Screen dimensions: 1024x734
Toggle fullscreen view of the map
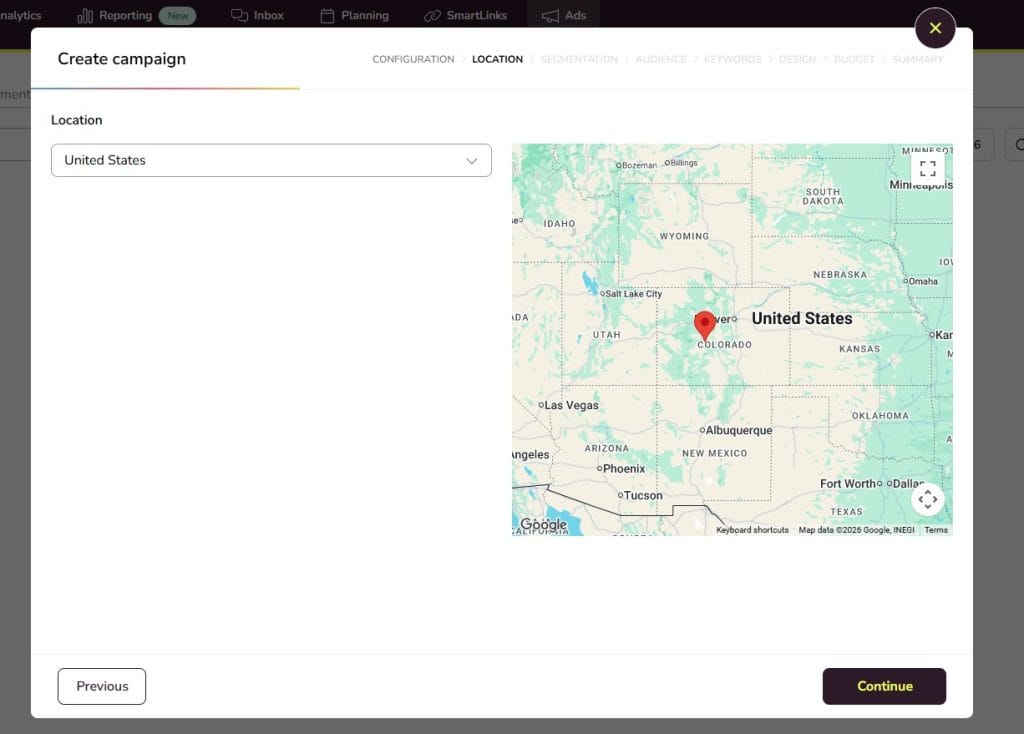point(927,168)
